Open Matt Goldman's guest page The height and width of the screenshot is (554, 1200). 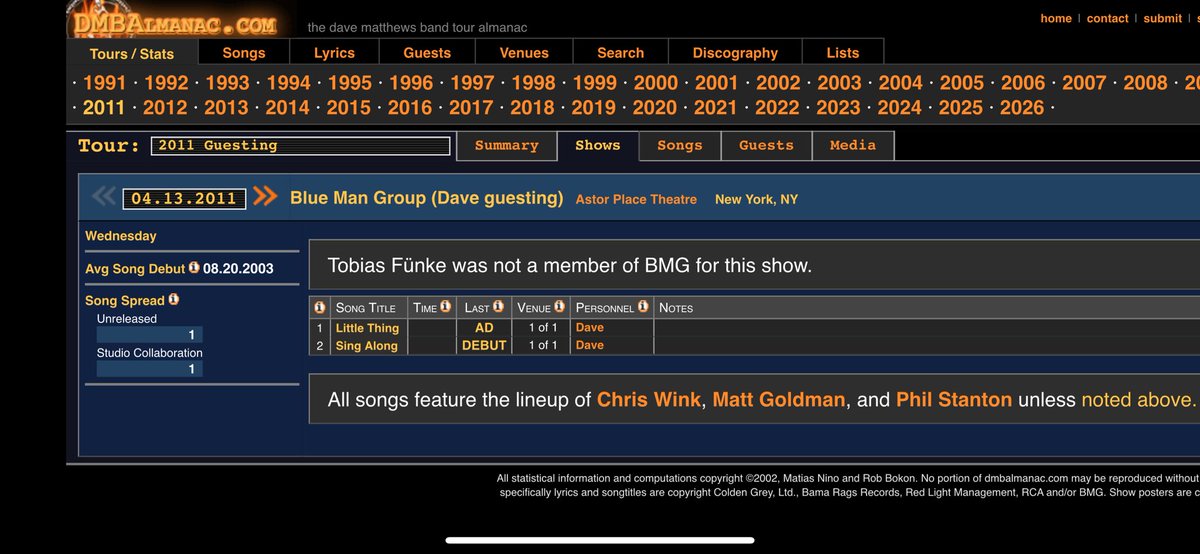778,399
